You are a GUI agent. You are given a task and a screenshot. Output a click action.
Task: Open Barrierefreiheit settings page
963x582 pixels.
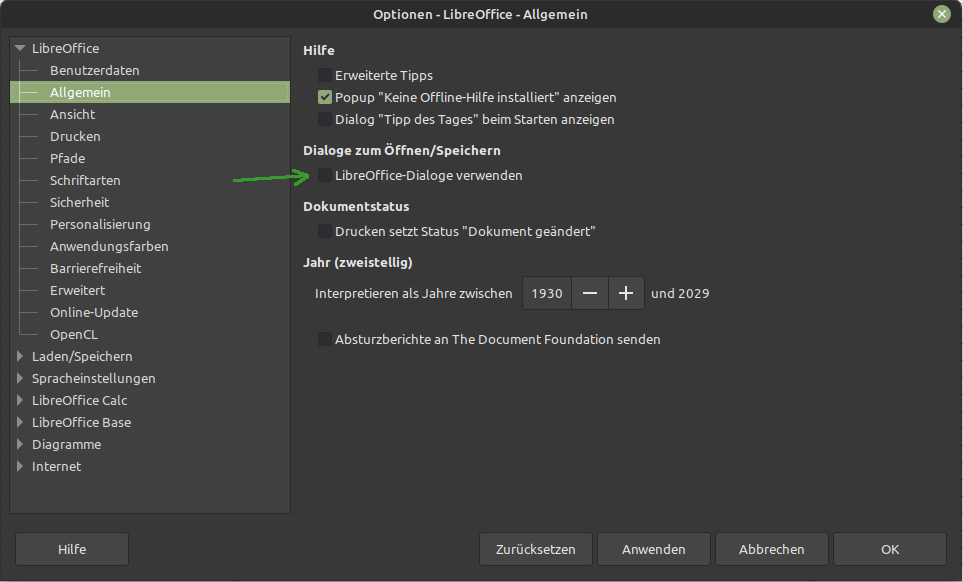95,269
